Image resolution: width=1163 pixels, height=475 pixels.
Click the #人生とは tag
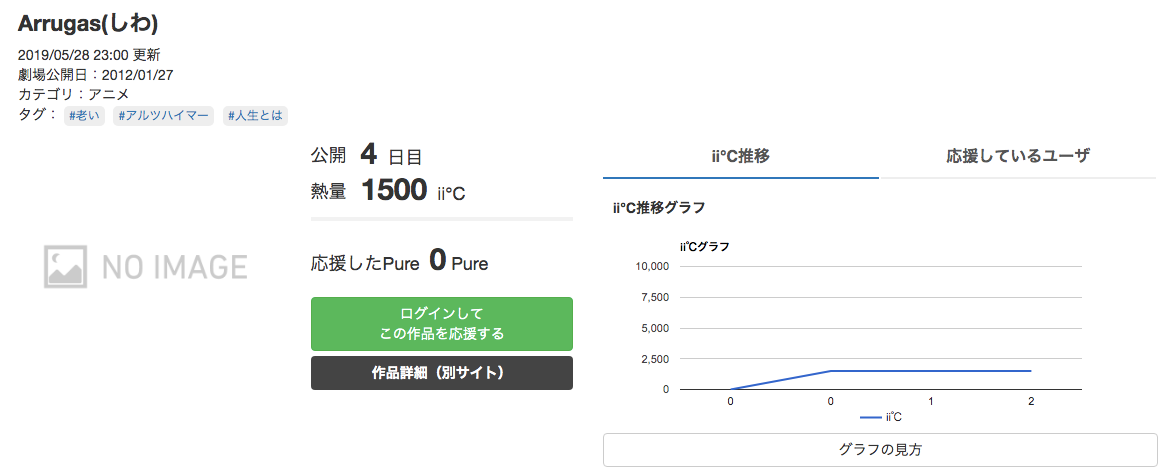click(255, 116)
